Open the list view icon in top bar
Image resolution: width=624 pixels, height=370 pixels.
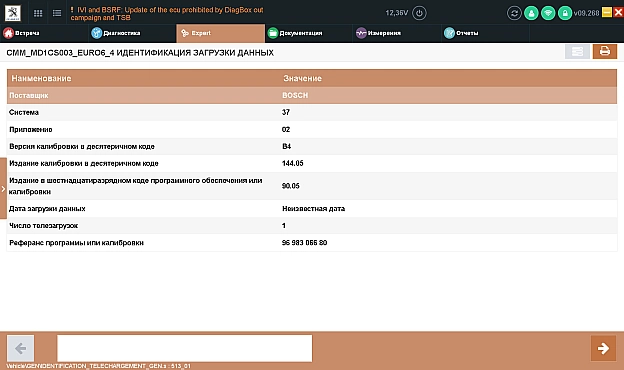(x=57, y=13)
